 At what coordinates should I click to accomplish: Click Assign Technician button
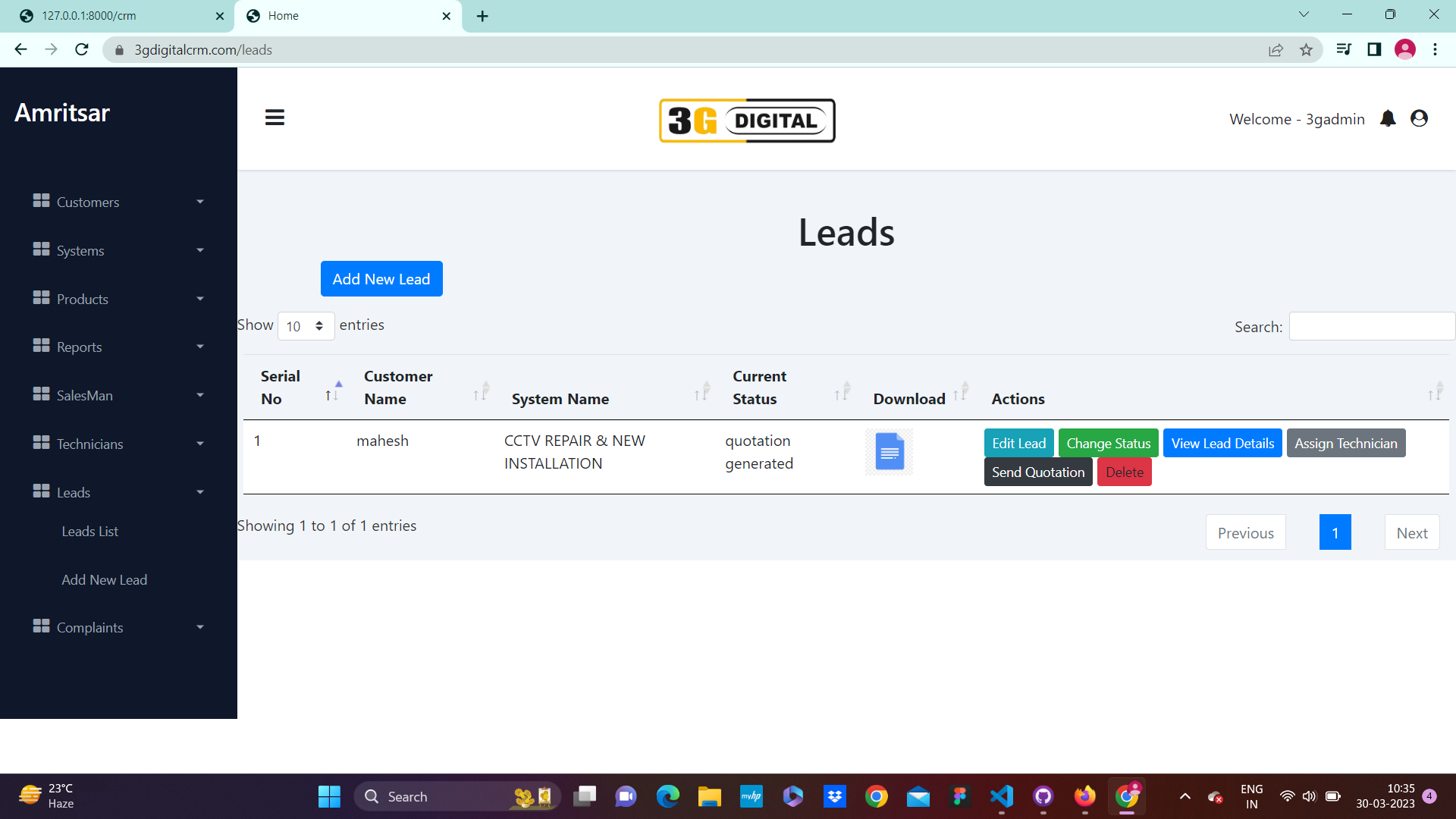[1345, 444]
